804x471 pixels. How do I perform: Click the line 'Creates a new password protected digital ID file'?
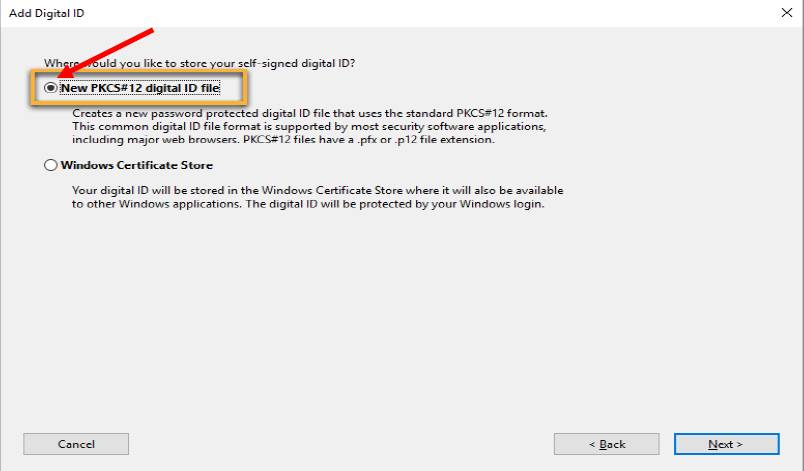point(310,113)
